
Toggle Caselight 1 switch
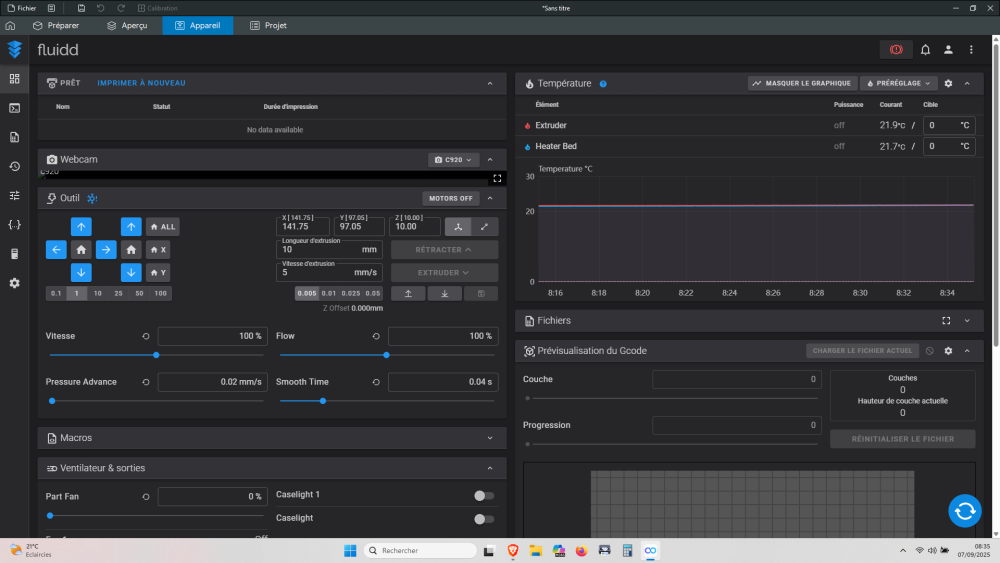click(483, 495)
